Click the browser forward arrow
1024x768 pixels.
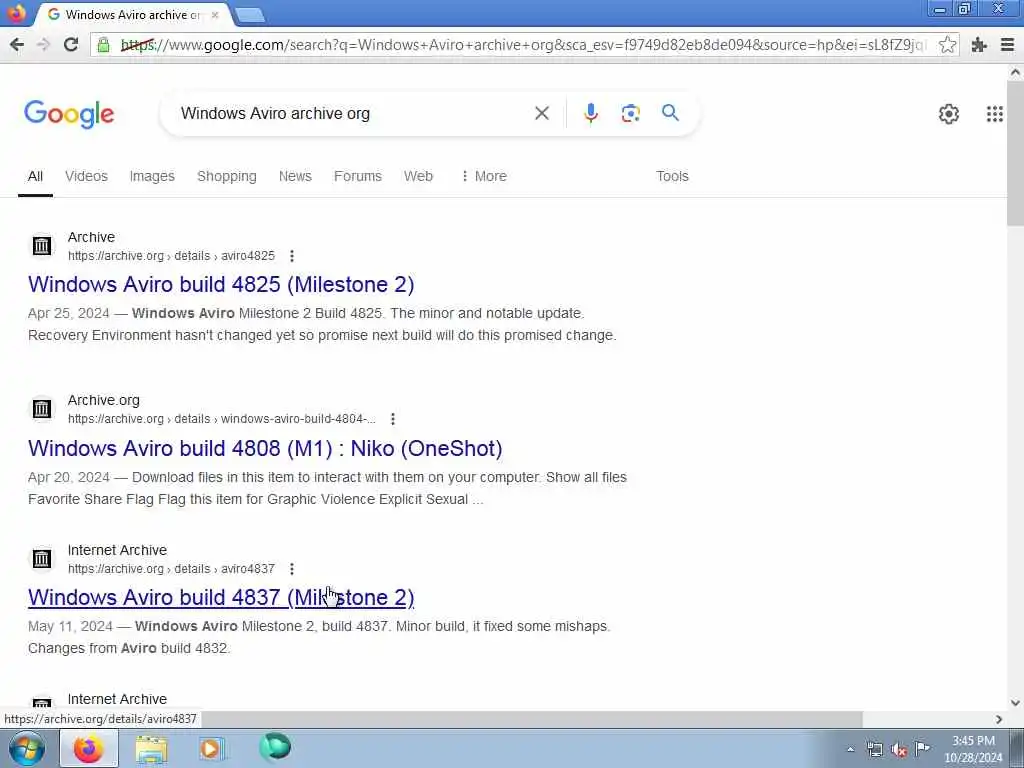[44, 44]
